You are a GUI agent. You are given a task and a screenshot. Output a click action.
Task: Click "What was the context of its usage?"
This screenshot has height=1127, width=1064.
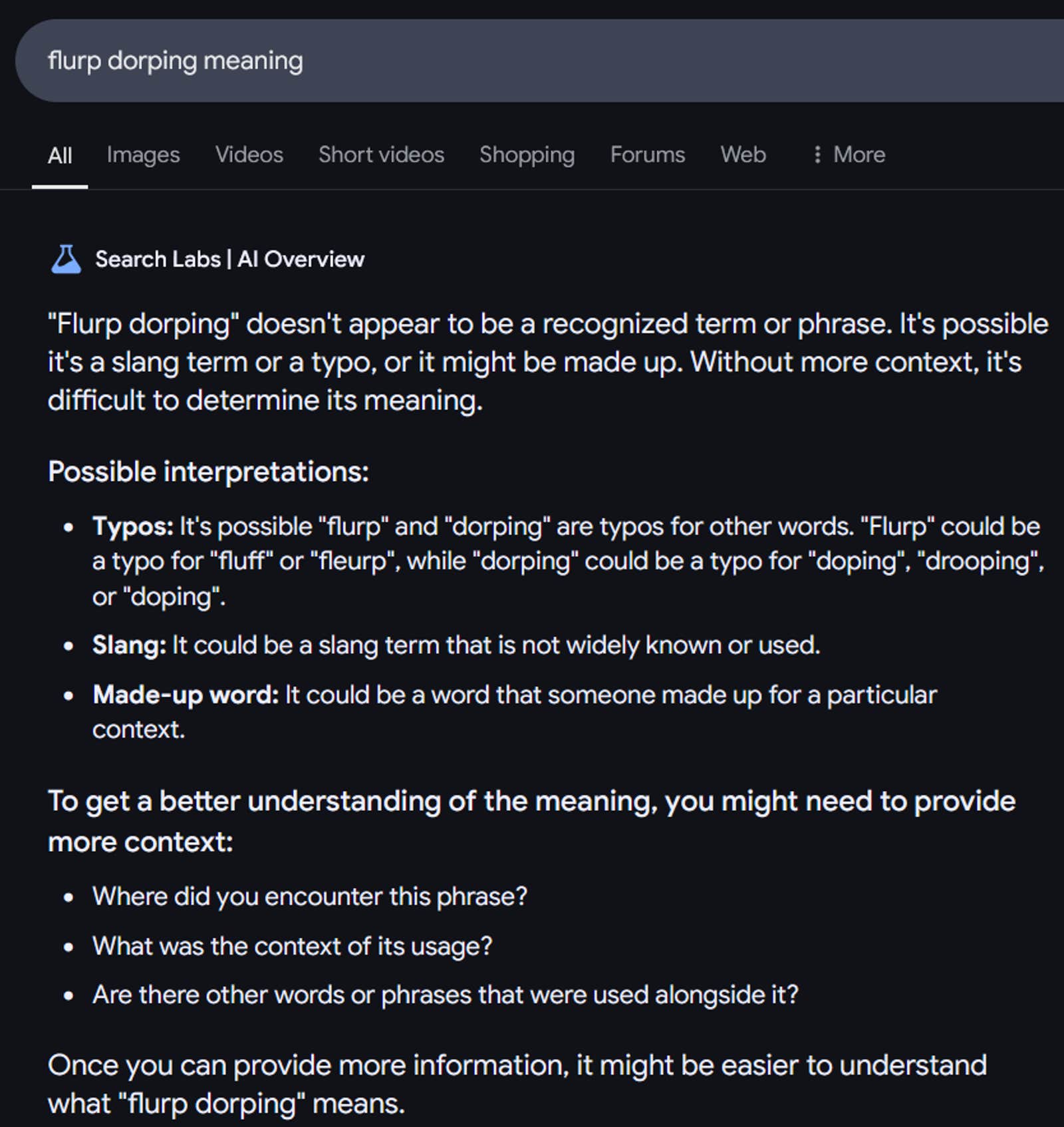tap(292, 946)
